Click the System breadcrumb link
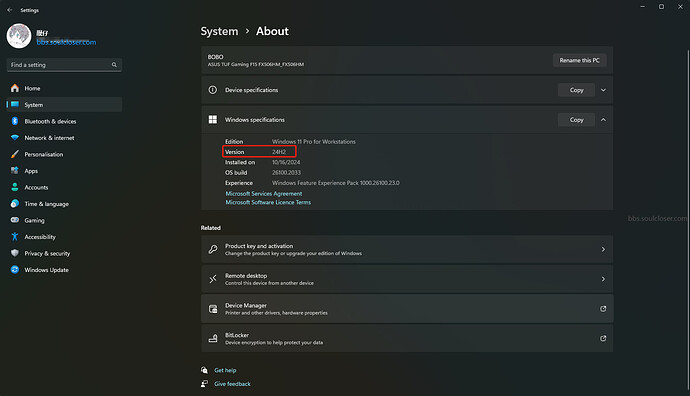The width and height of the screenshot is (690, 396). 219,31
